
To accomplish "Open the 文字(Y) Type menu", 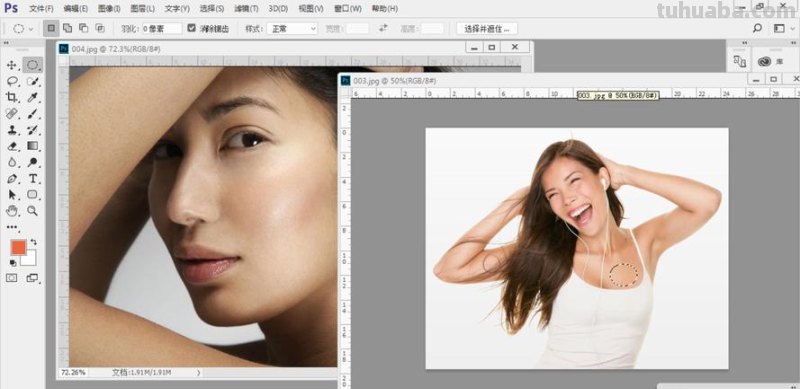I will [x=177, y=9].
